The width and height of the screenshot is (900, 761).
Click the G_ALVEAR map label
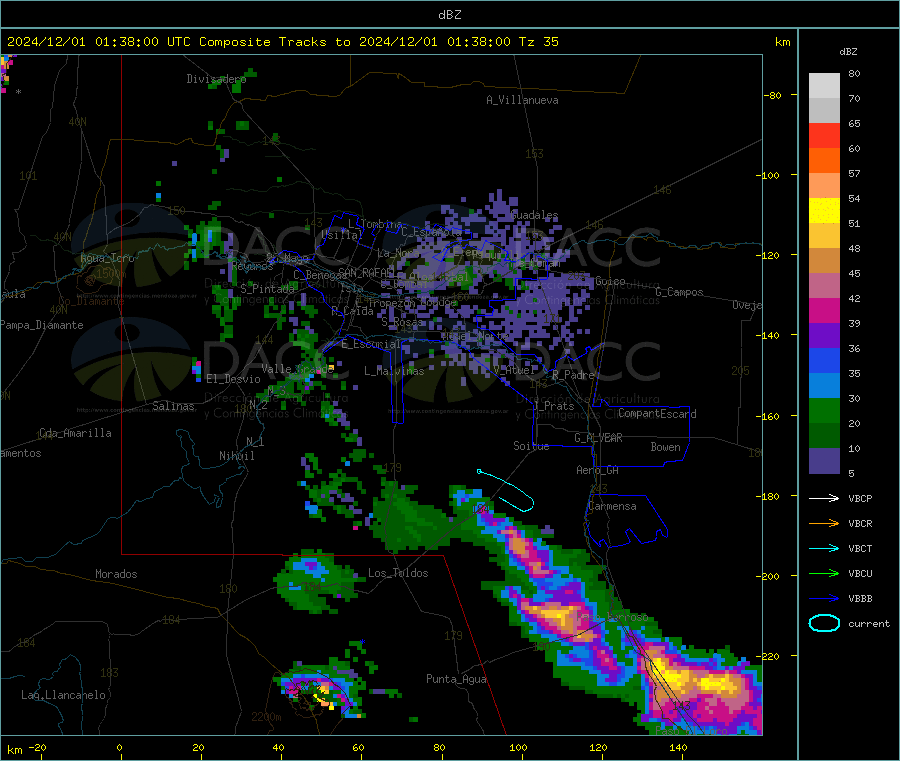(x=598, y=438)
